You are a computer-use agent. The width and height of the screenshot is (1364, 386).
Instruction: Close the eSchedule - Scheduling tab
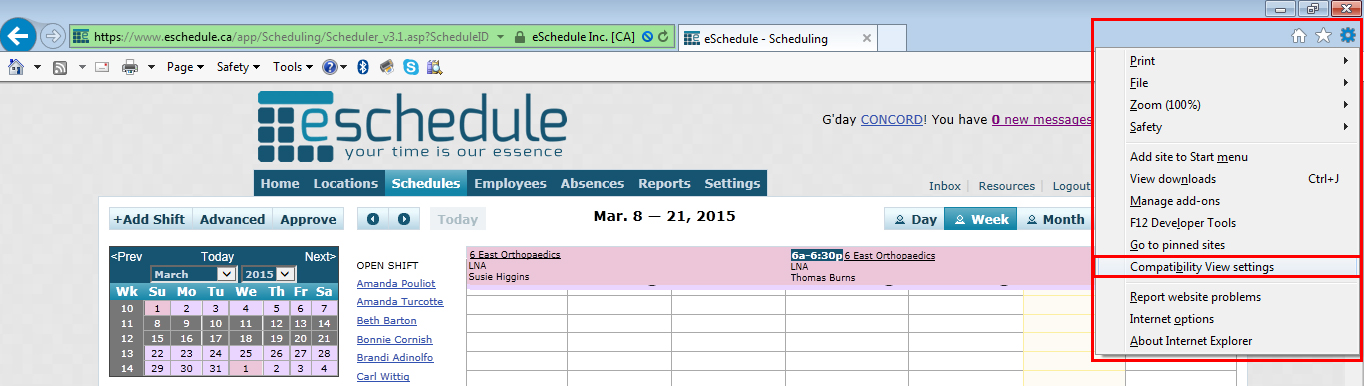coord(867,38)
